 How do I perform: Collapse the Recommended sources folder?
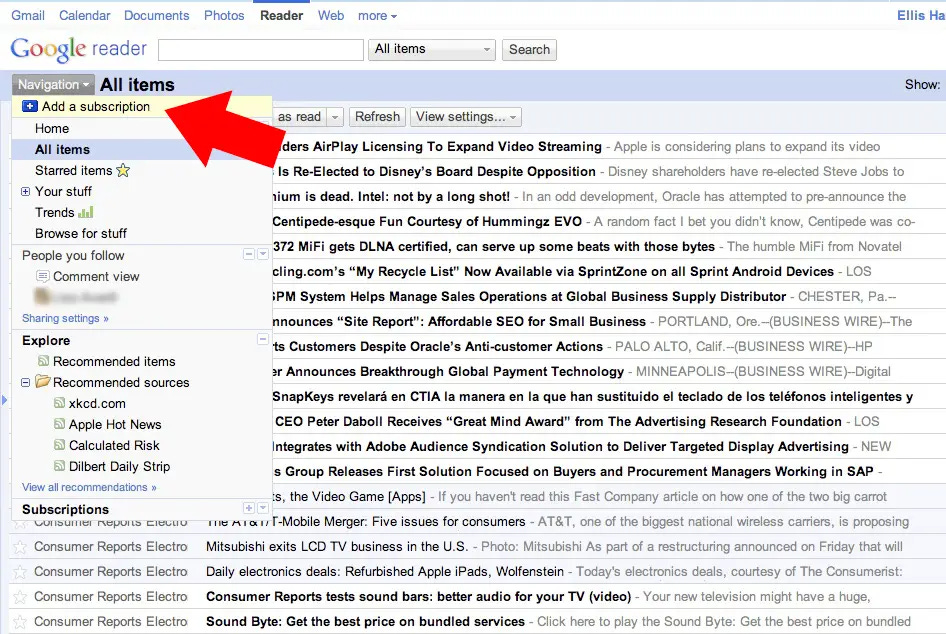coord(25,382)
